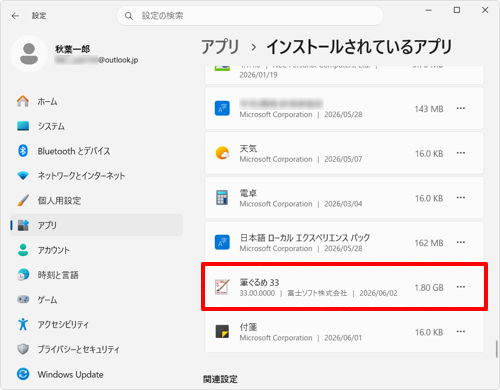Click the 33.00.0000 version number
500x390 pixels.
tap(257, 293)
